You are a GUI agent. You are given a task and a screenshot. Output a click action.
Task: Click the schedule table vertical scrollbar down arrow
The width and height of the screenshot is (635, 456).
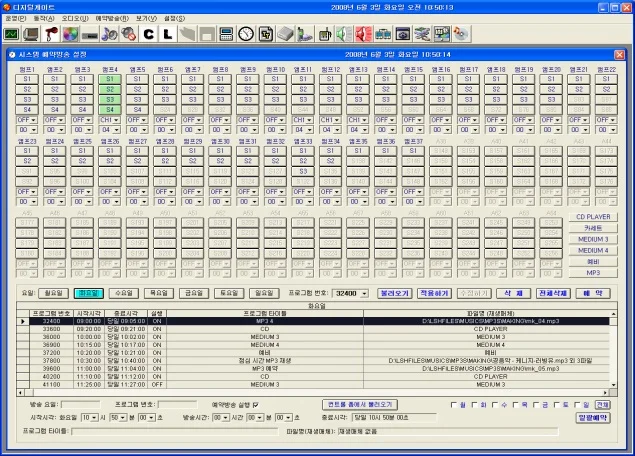point(614,385)
